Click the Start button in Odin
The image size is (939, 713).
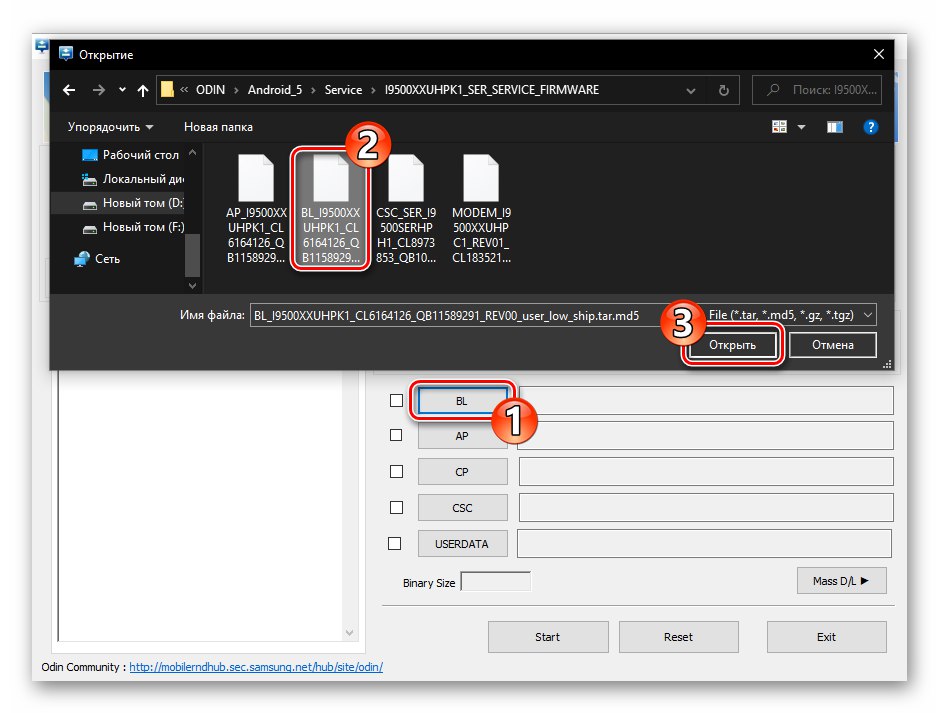tap(548, 637)
